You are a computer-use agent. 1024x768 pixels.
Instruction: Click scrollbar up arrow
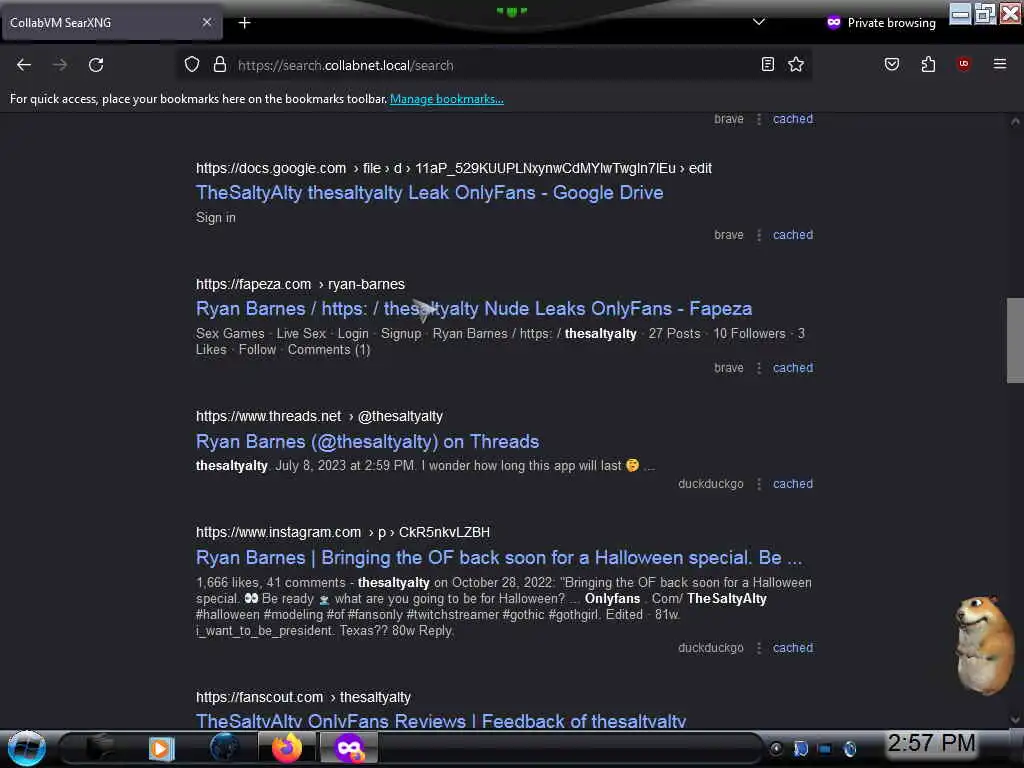1015,121
